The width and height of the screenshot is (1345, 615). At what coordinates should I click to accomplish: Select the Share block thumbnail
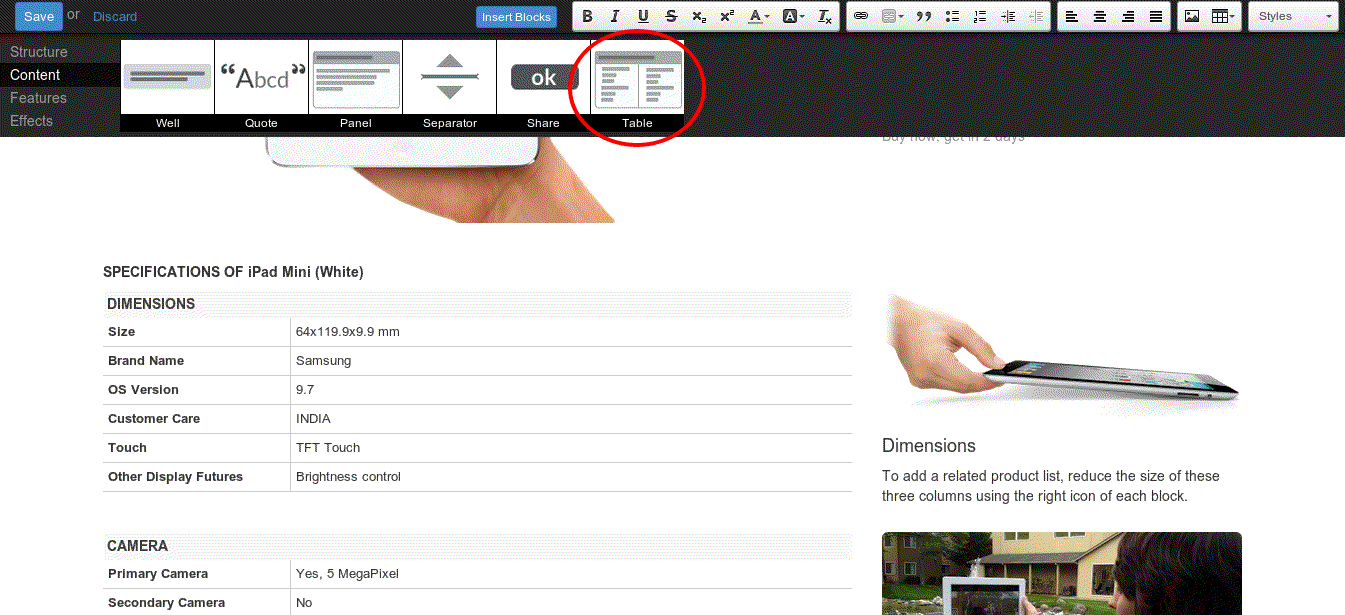tap(544, 86)
